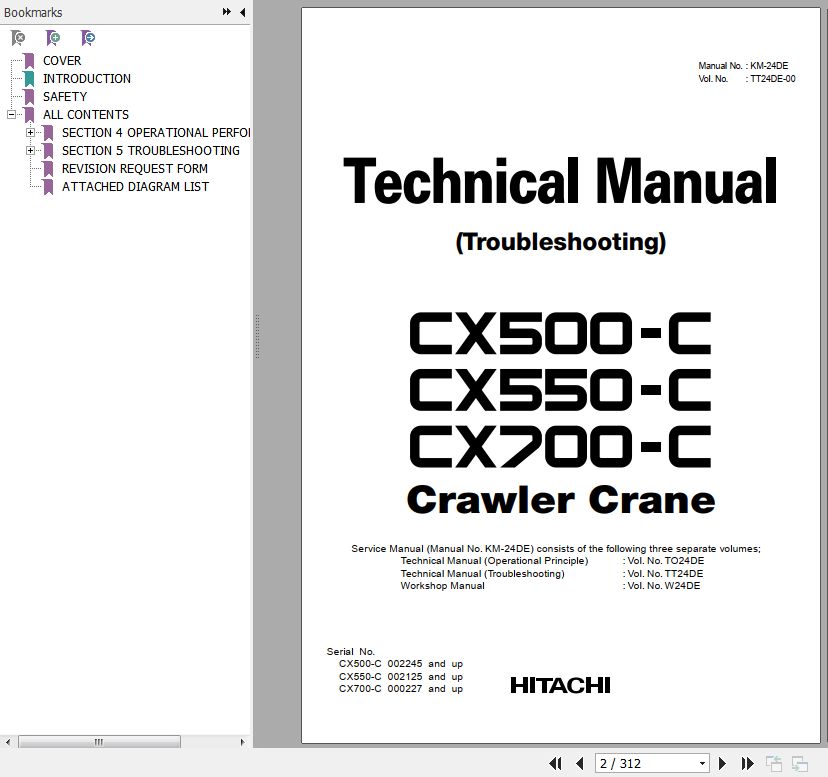Click the bookmarks horizontal scrollbar thumb
Image resolution: width=828 pixels, height=777 pixels.
pos(99,742)
